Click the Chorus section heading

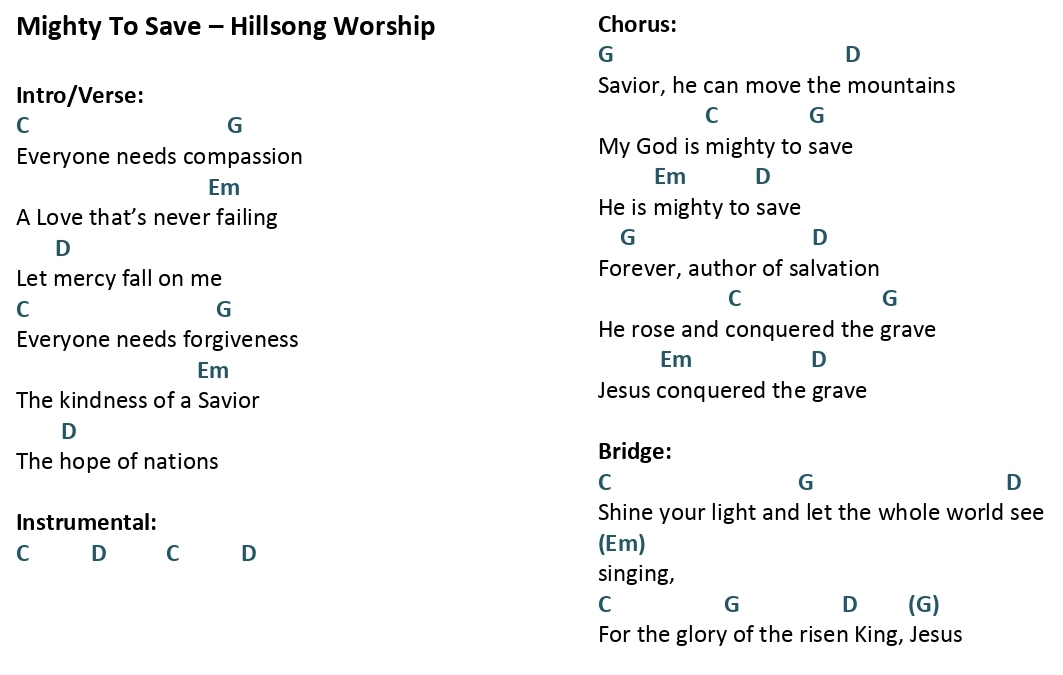point(637,24)
